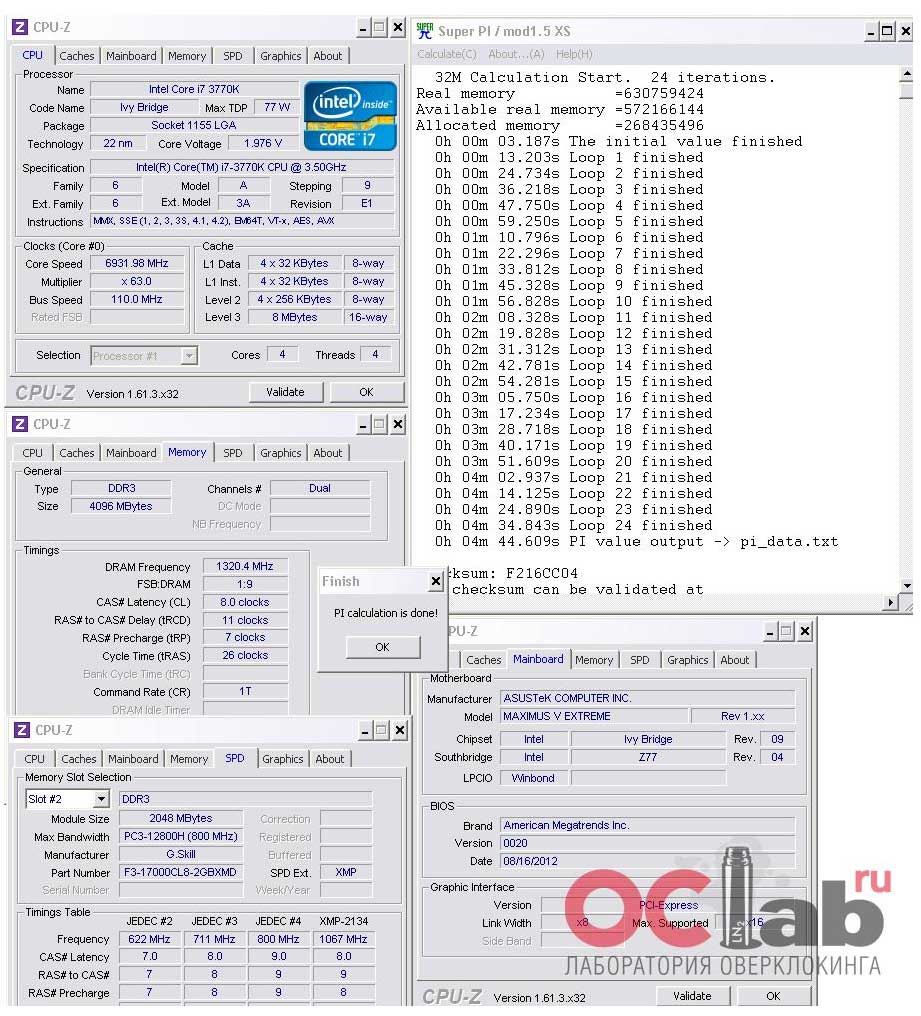Click the Intel Core i7 logo badge
The width and height of the screenshot is (921, 1016).
click(350, 114)
